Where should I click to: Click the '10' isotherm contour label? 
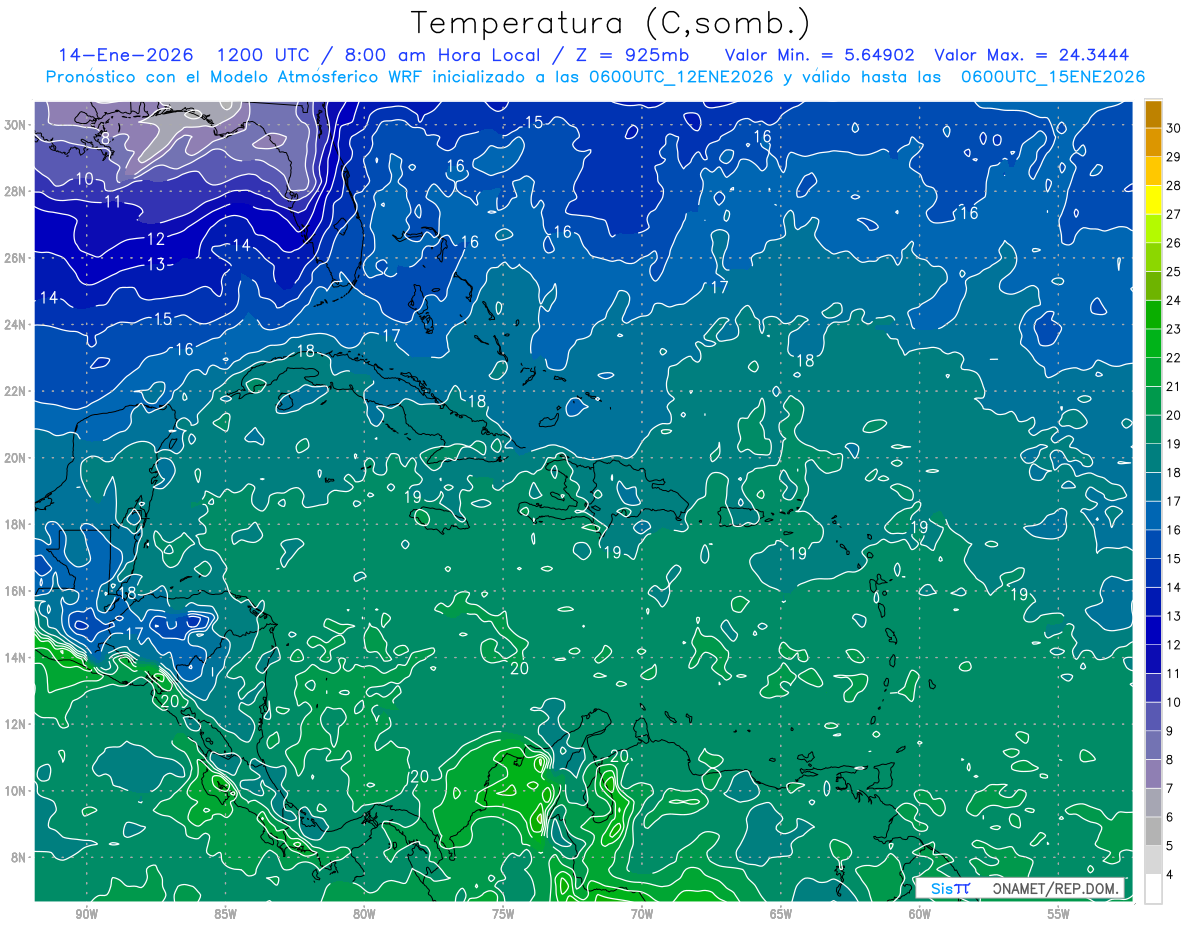pos(84,179)
